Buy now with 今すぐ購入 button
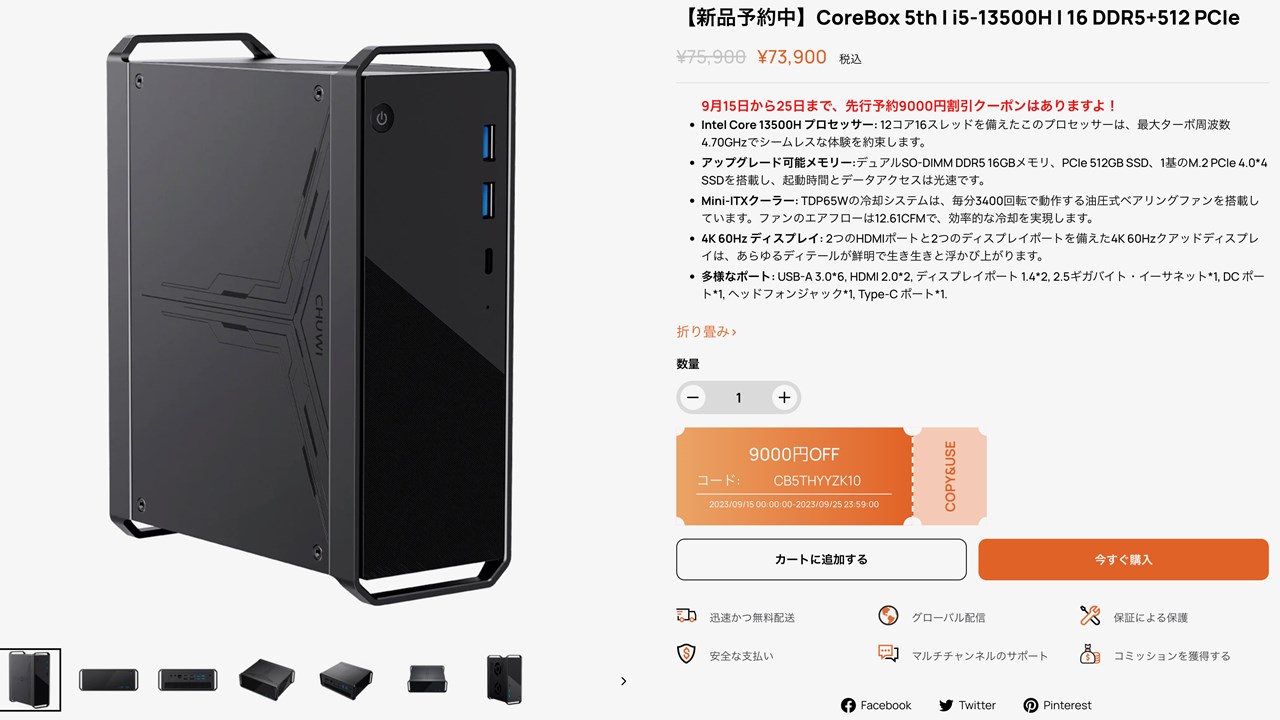This screenshot has height=720, width=1280. 1123,559
